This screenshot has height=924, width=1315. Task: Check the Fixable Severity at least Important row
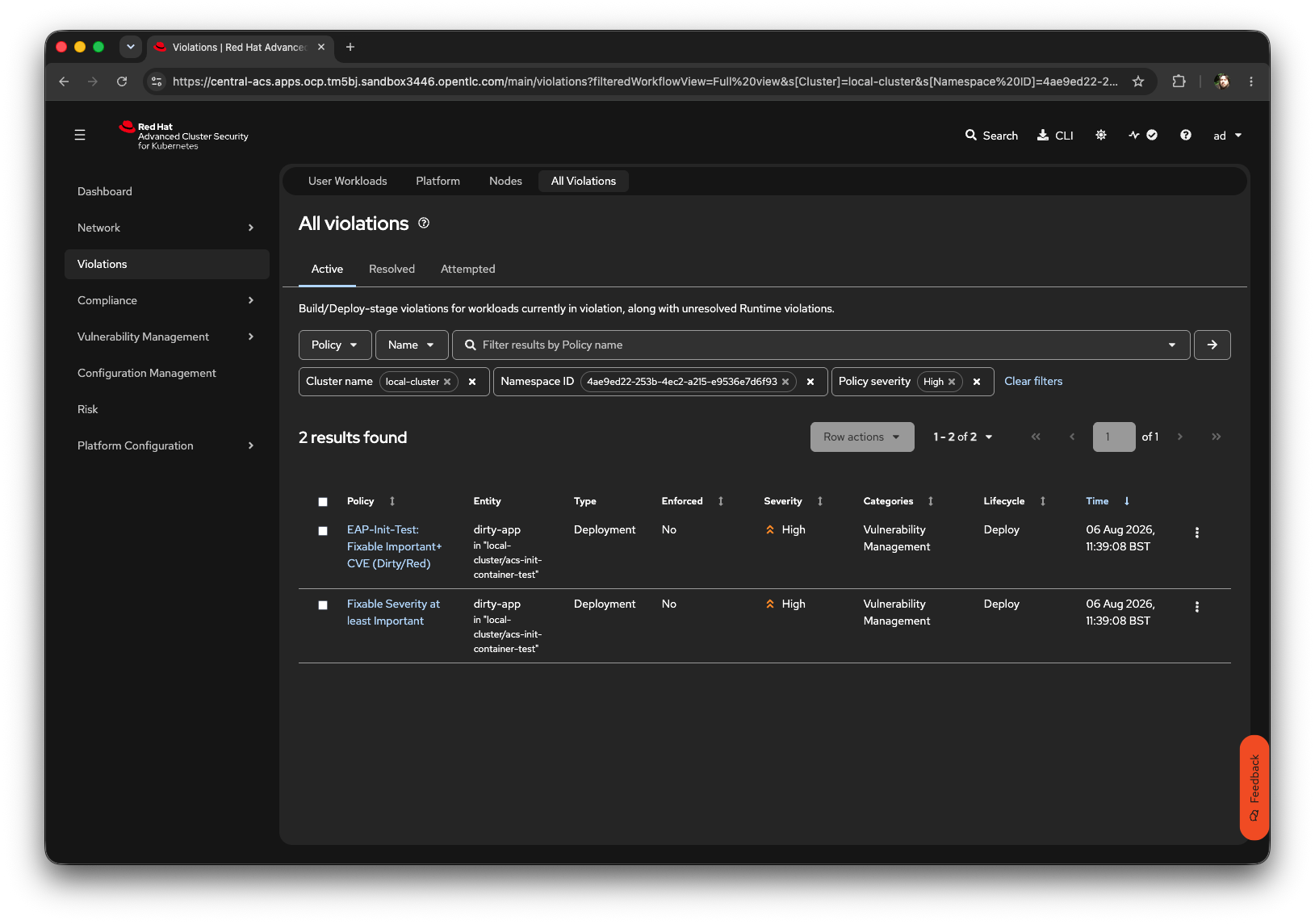coord(323,605)
